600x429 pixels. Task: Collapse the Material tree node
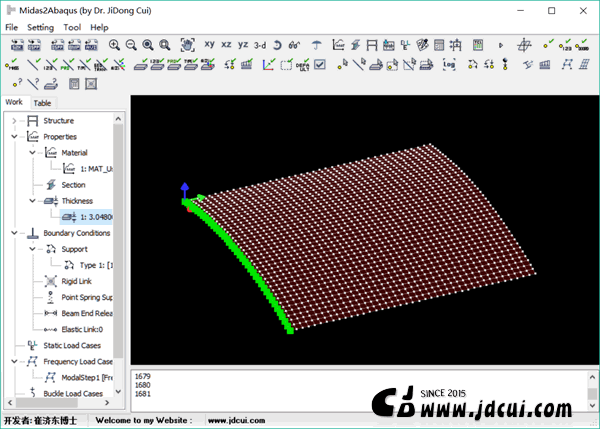click(33, 153)
